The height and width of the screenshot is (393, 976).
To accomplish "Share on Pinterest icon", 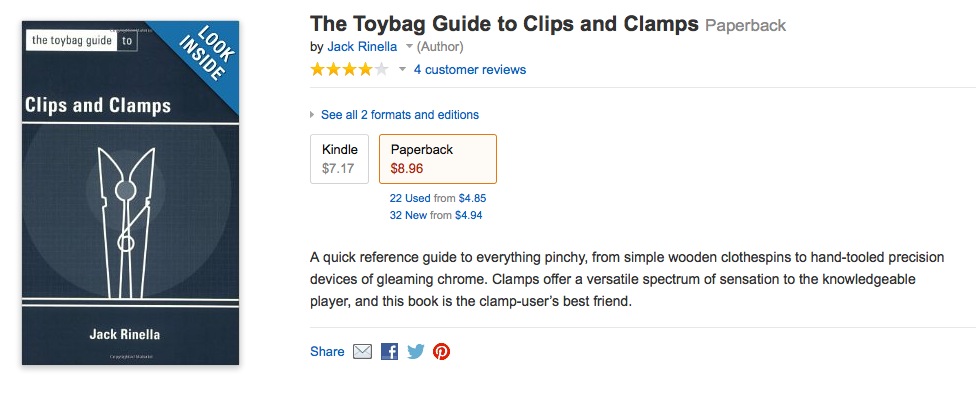I will pyautogui.click(x=441, y=352).
